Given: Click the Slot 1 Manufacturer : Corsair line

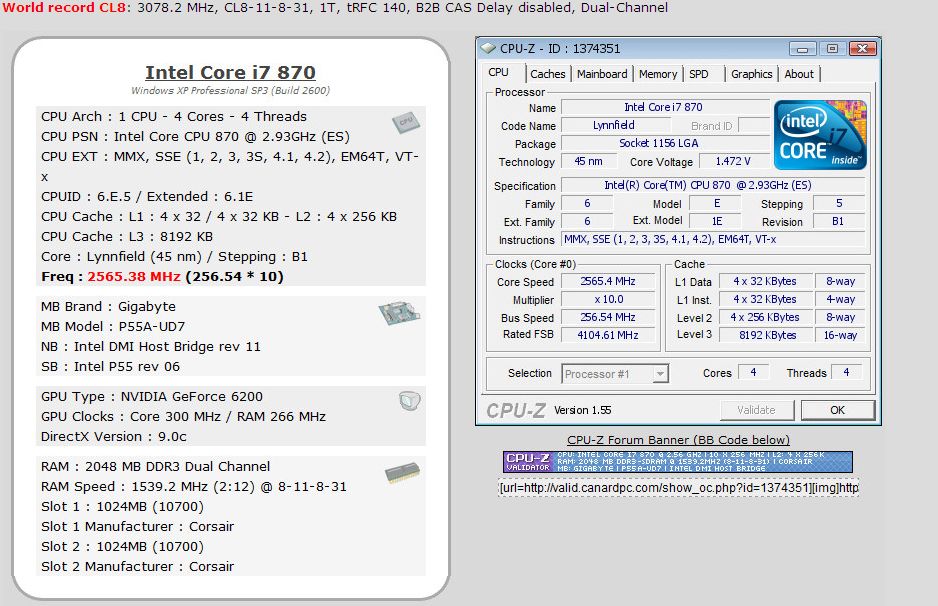Looking at the screenshot, I should [138, 526].
